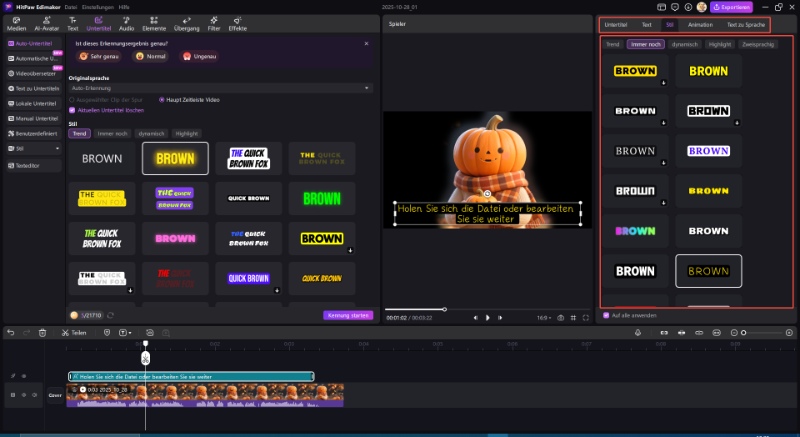The width and height of the screenshot is (800, 437).
Task: Open the Medien panel in the toolbar
Action: (x=15, y=22)
